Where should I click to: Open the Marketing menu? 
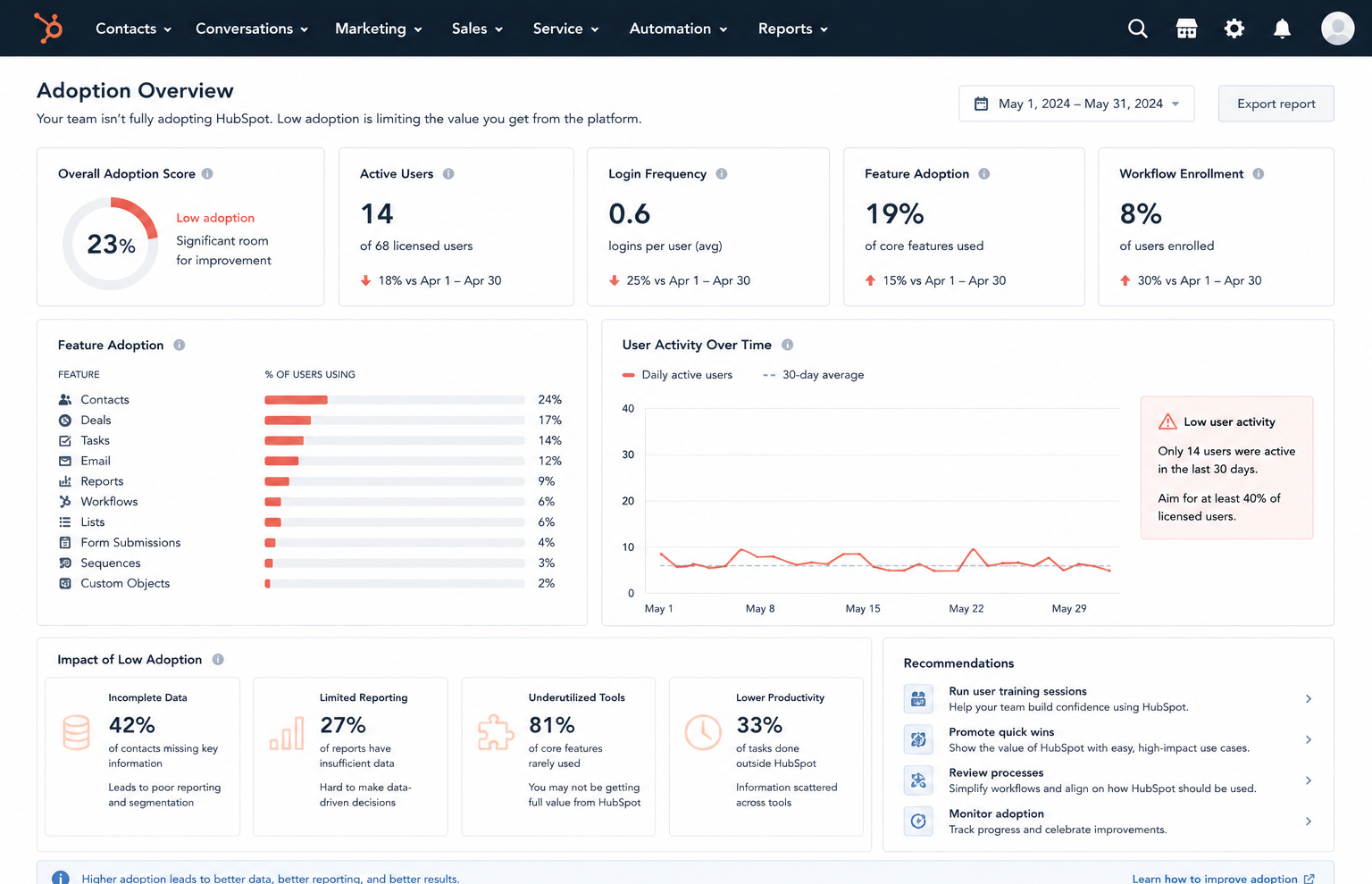coord(379,29)
